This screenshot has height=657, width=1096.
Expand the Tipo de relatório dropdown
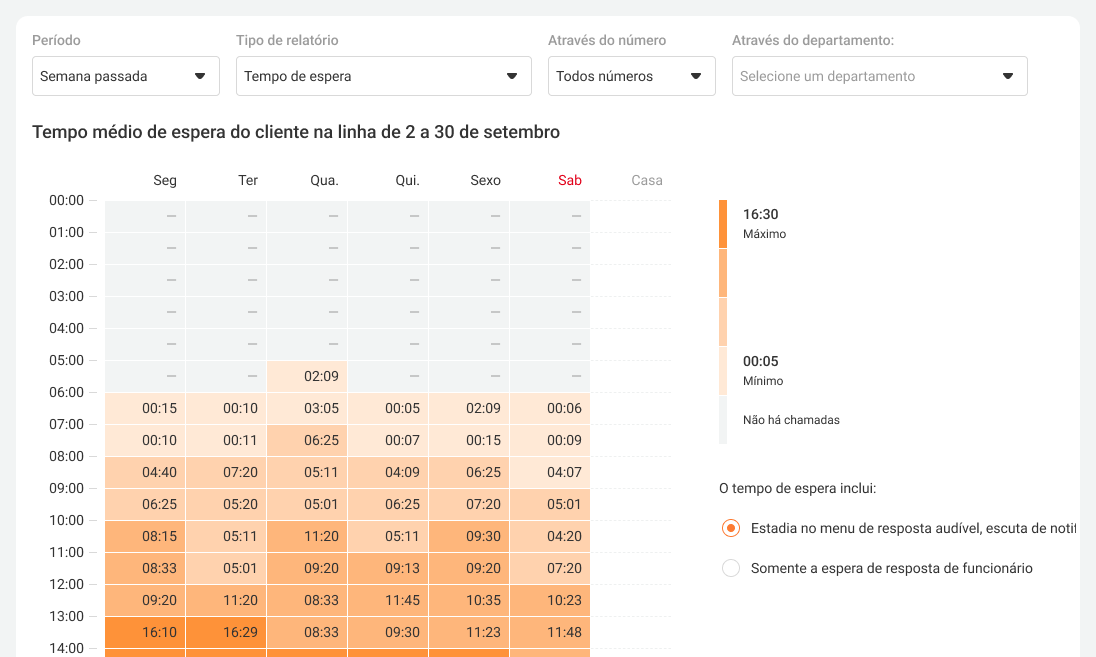(x=383, y=76)
